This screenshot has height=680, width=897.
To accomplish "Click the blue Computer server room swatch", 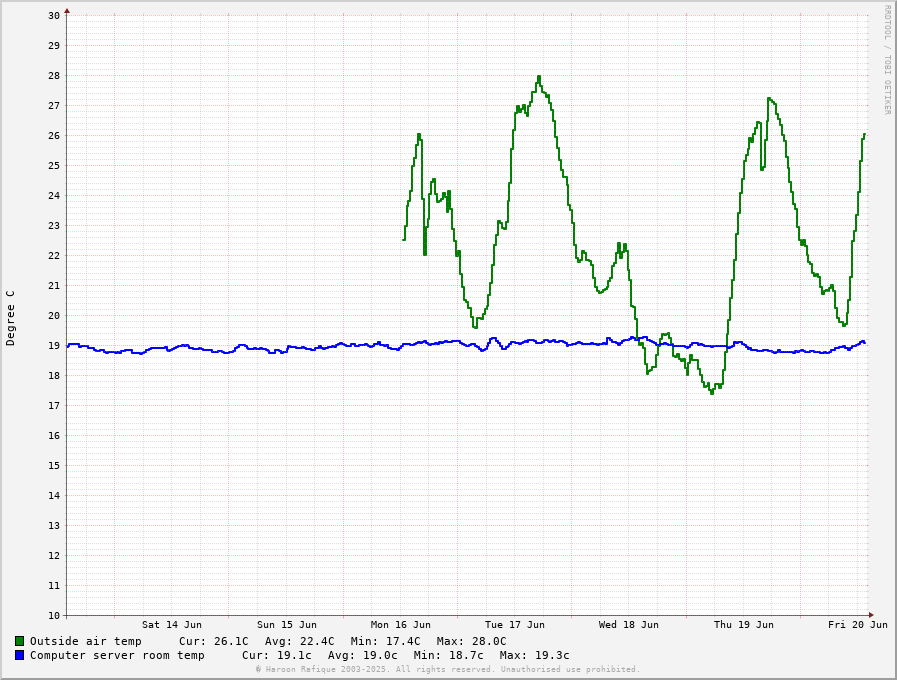I will click(19, 655).
